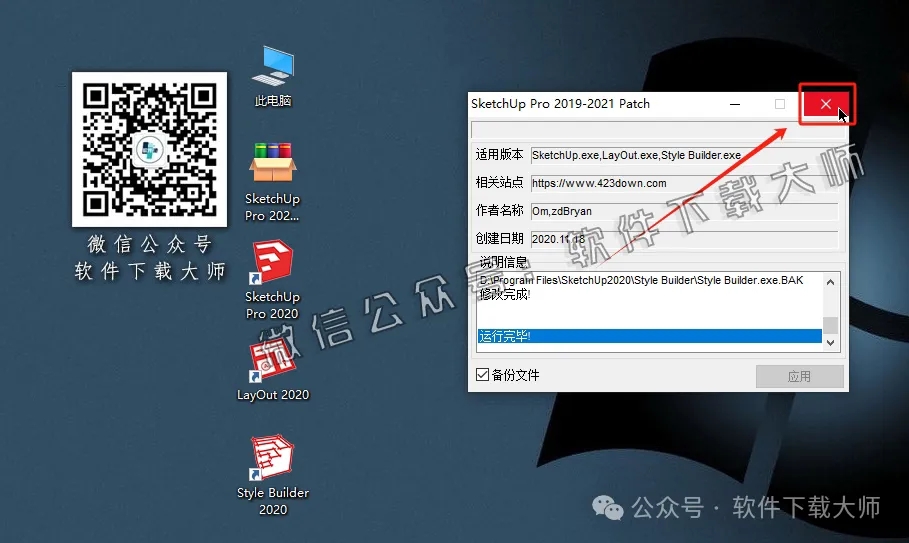
Task: Select the Style Builder 2020 shortcut
Action: [x=272, y=475]
